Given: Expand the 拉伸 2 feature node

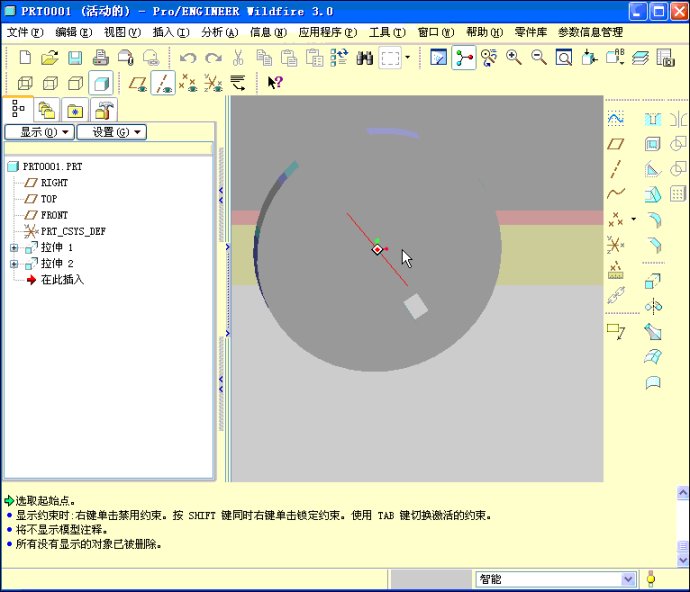Looking at the screenshot, I should (14, 264).
